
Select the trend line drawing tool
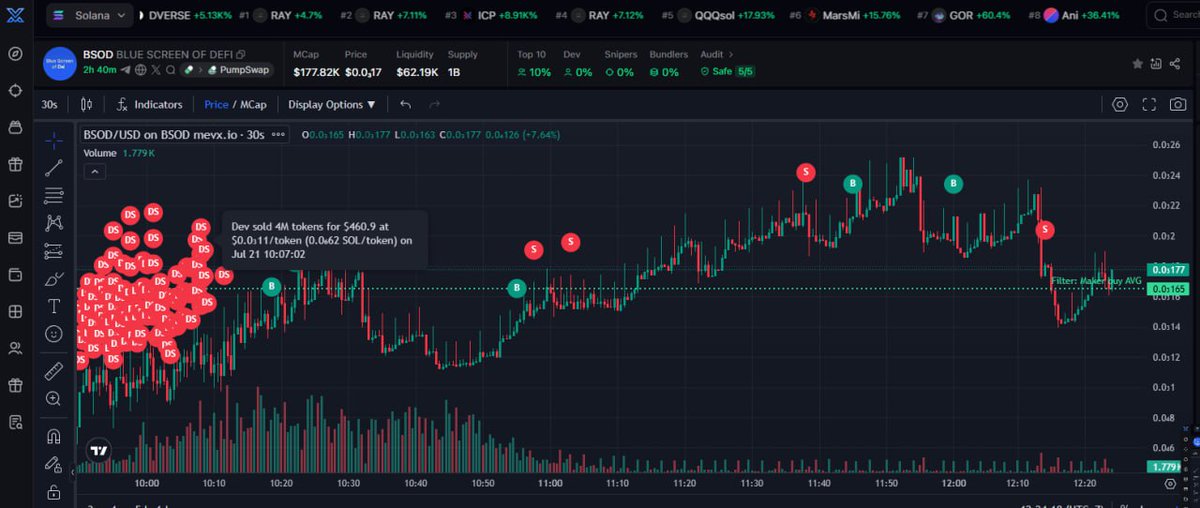[54, 168]
